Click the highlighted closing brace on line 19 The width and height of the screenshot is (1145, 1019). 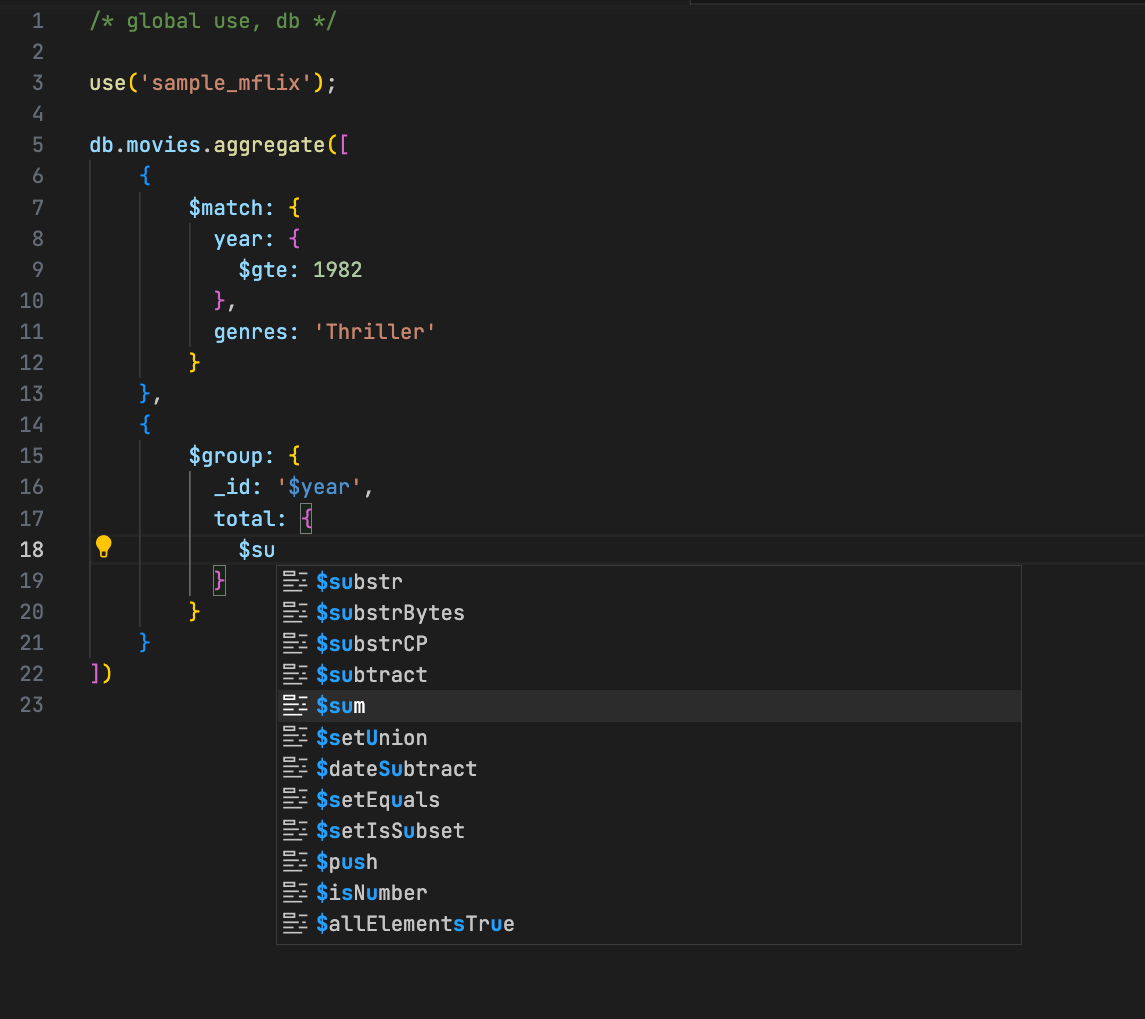(219, 581)
